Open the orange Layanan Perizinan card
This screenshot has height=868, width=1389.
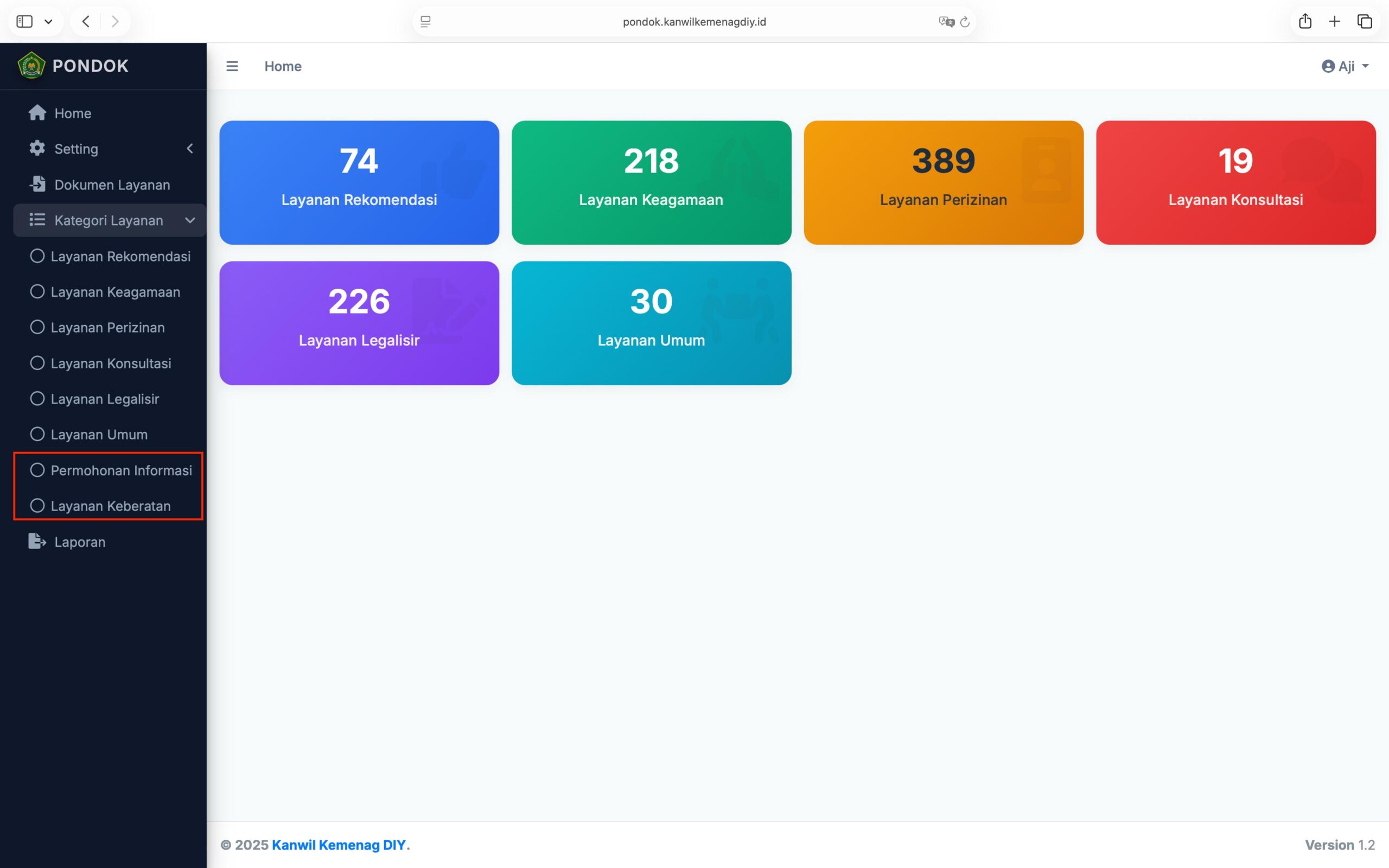coord(944,183)
